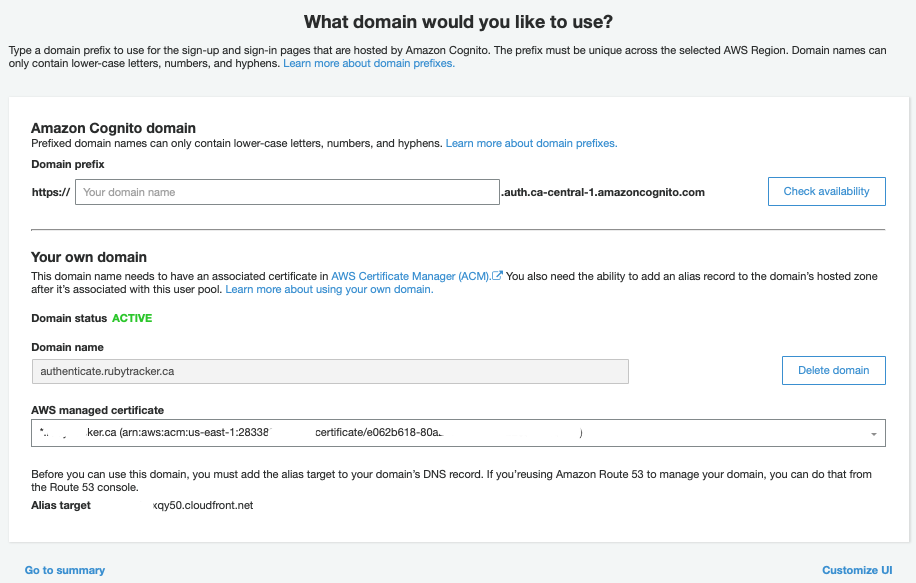This screenshot has height=583, width=916.
Task: Open the AWS managed certificate dropdown
Action: [458, 433]
